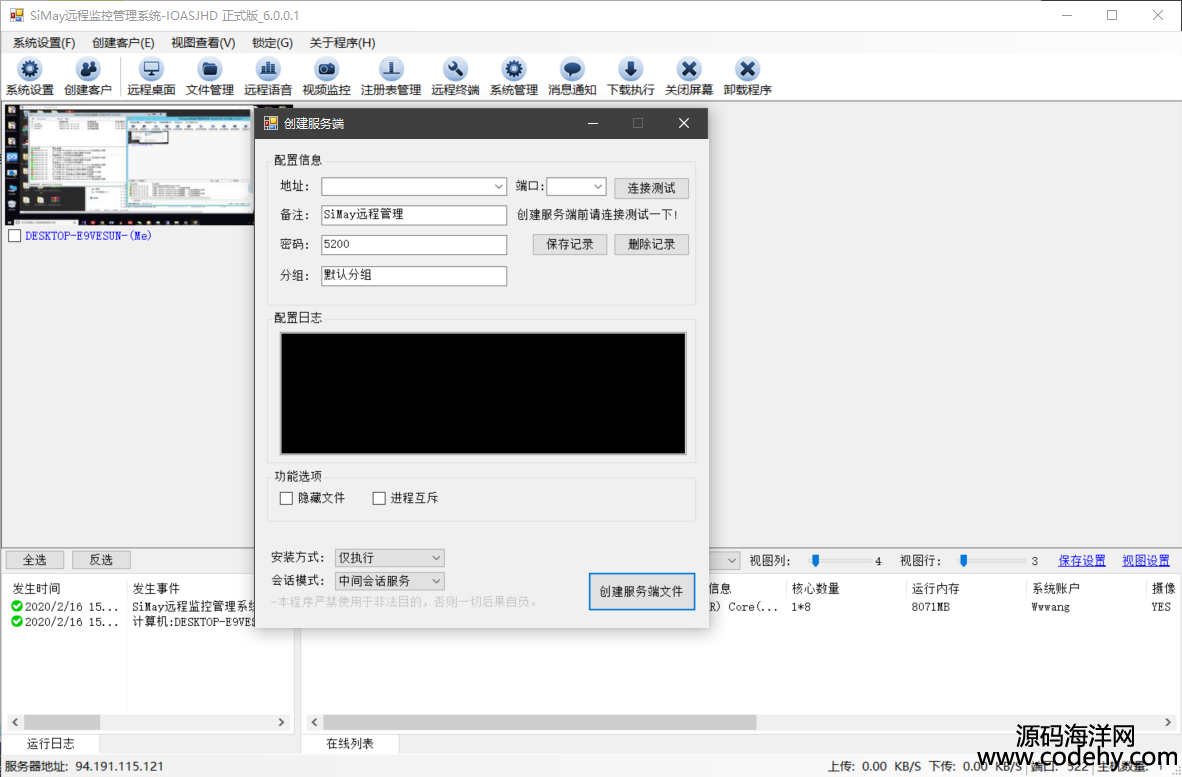Open the 锁定(G) menu

tap(272, 43)
